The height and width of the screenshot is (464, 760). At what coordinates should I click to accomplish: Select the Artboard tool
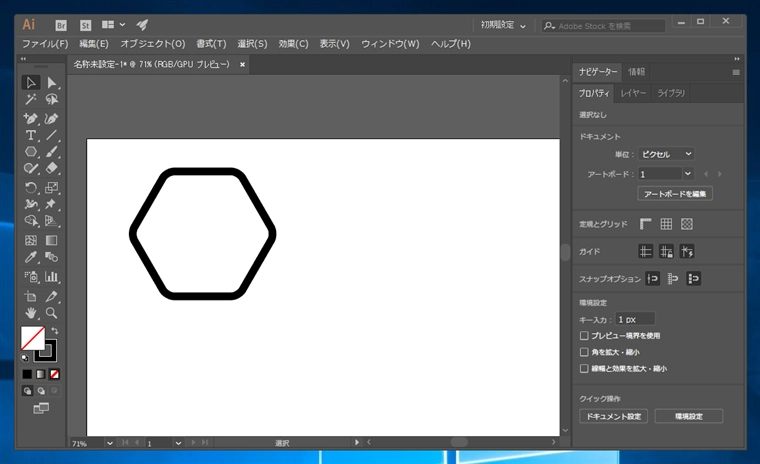(x=31, y=296)
